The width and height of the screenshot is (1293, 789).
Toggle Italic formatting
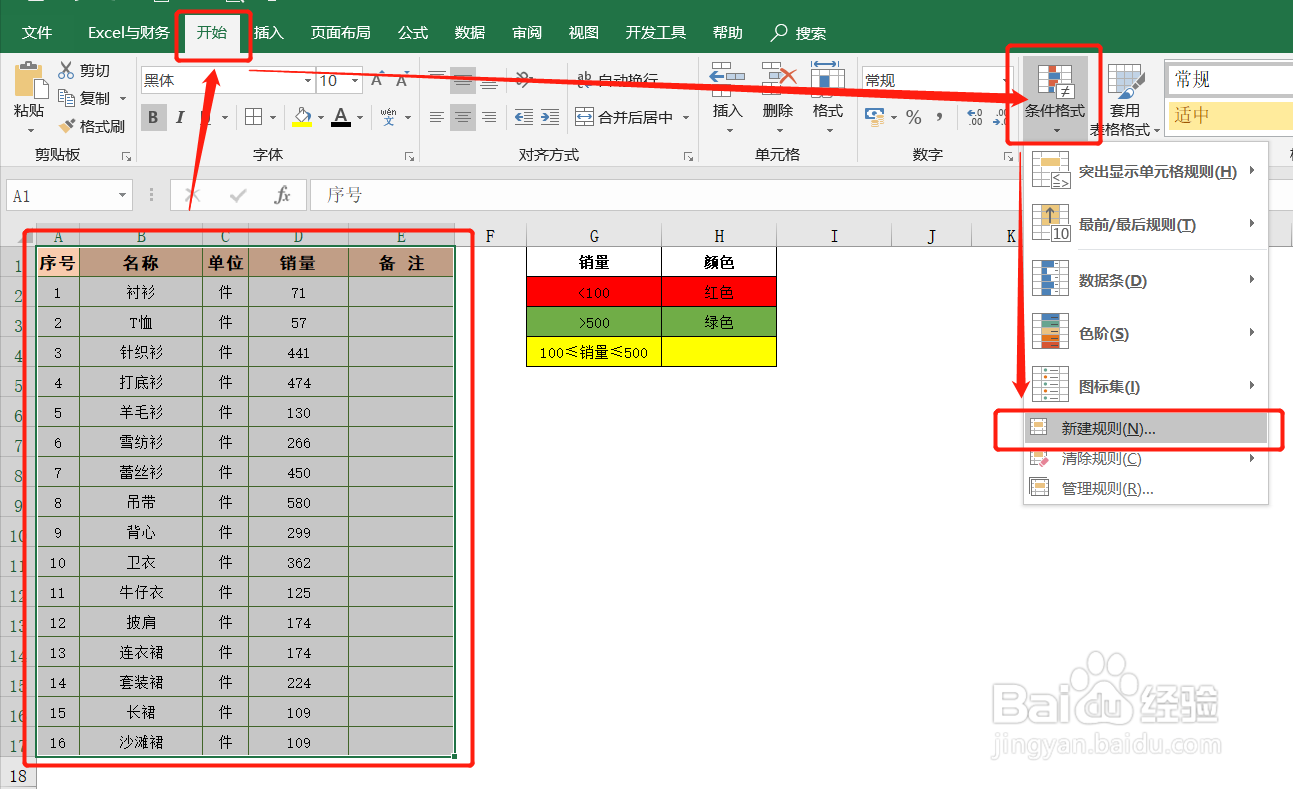180,117
